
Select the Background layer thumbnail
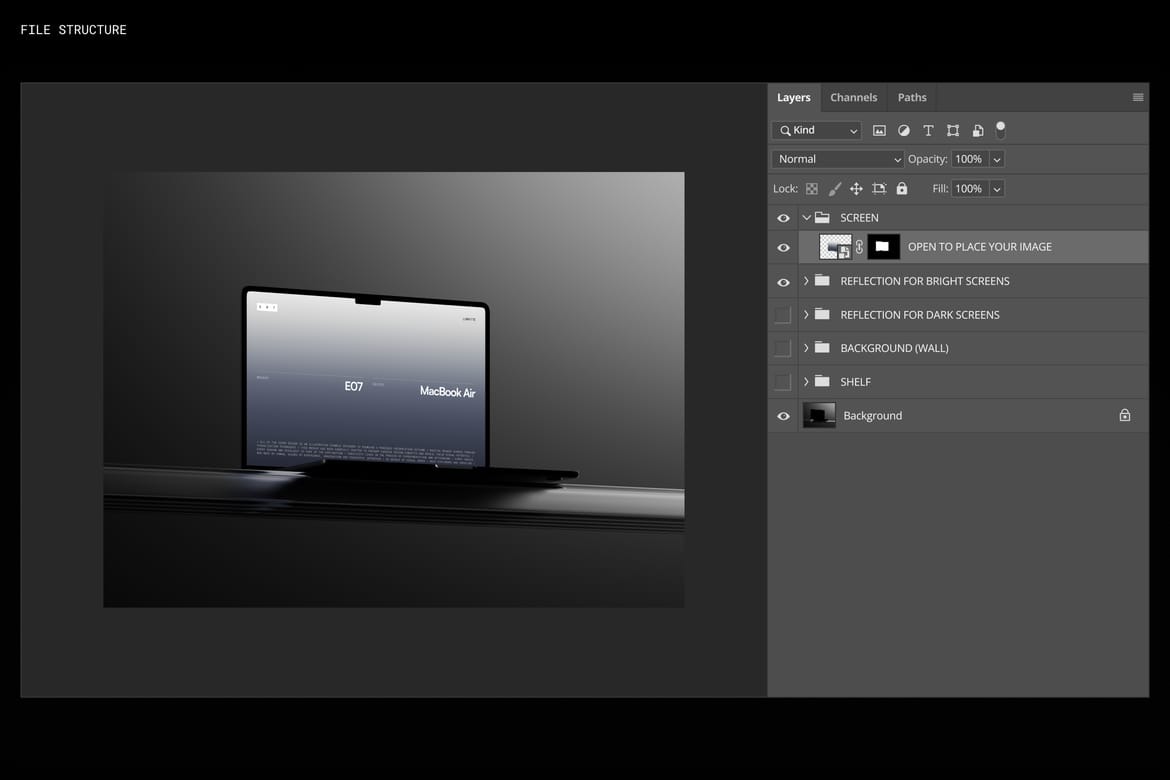tap(819, 415)
